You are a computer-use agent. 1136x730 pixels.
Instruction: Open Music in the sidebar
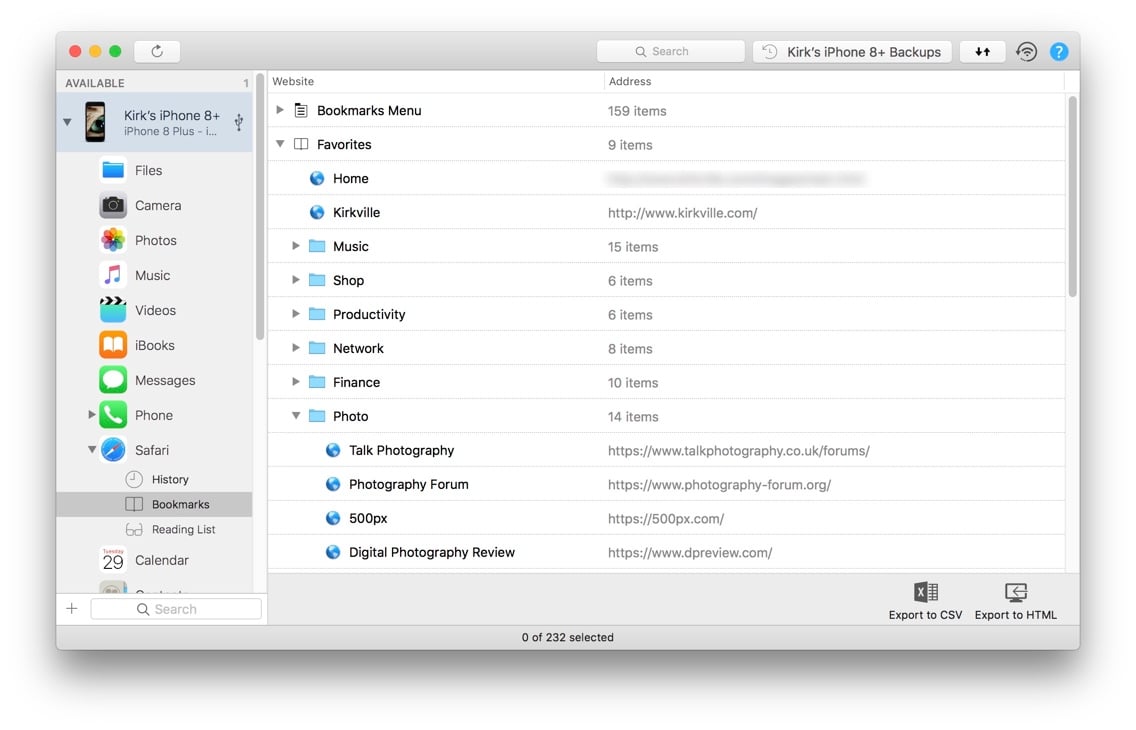(x=152, y=275)
